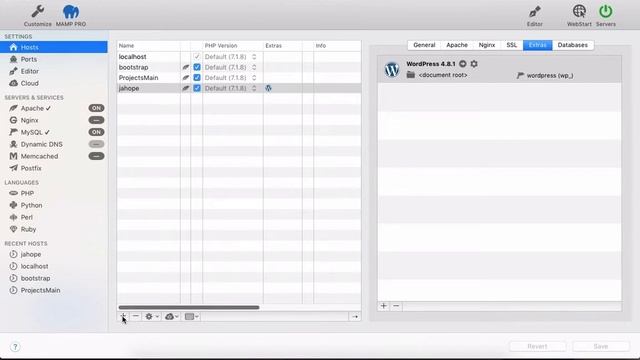The height and width of the screenshot is (360, 640).
Task: Open recent host ProjectsMain
Action: 40,290
